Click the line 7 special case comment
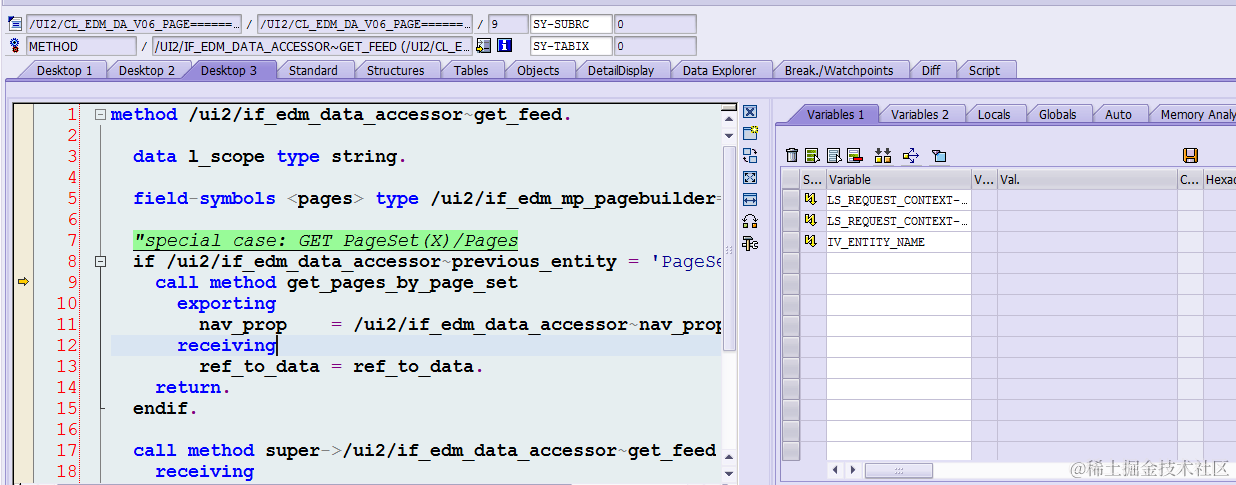 326,240
